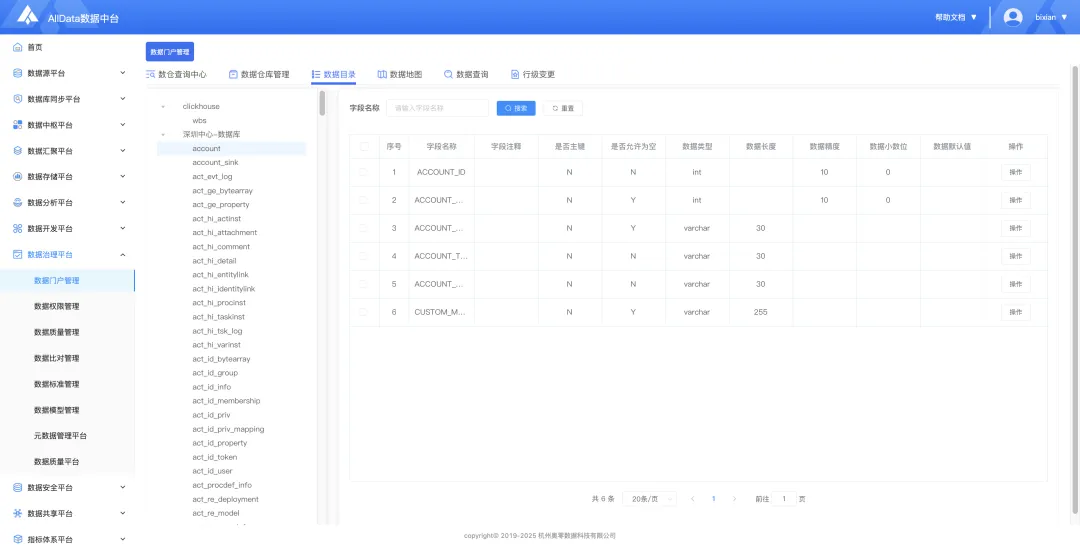Check the box for row number 3

tap(364, 228)
